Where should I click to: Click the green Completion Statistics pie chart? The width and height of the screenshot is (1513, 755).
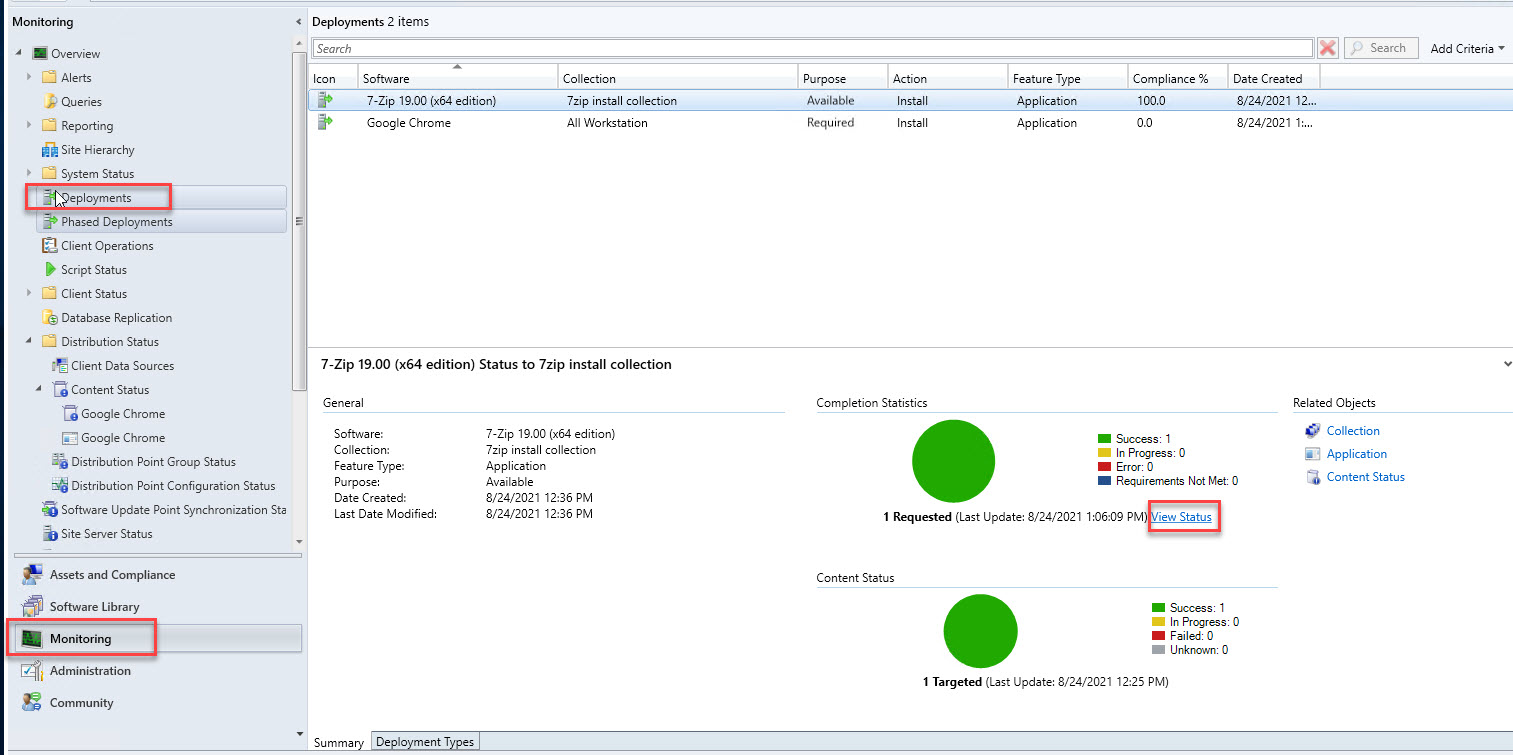953,461
